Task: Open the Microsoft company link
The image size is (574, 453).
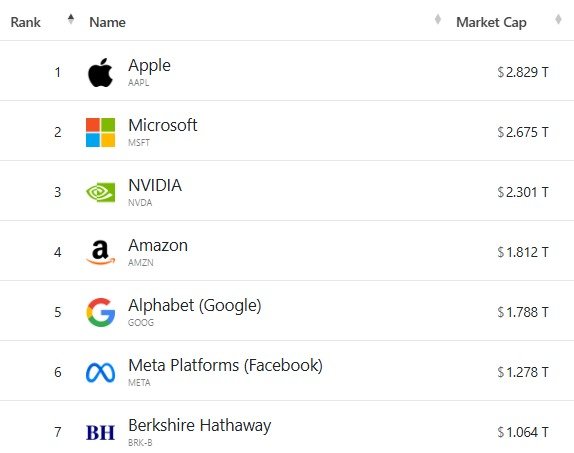Action: (163, 125)
